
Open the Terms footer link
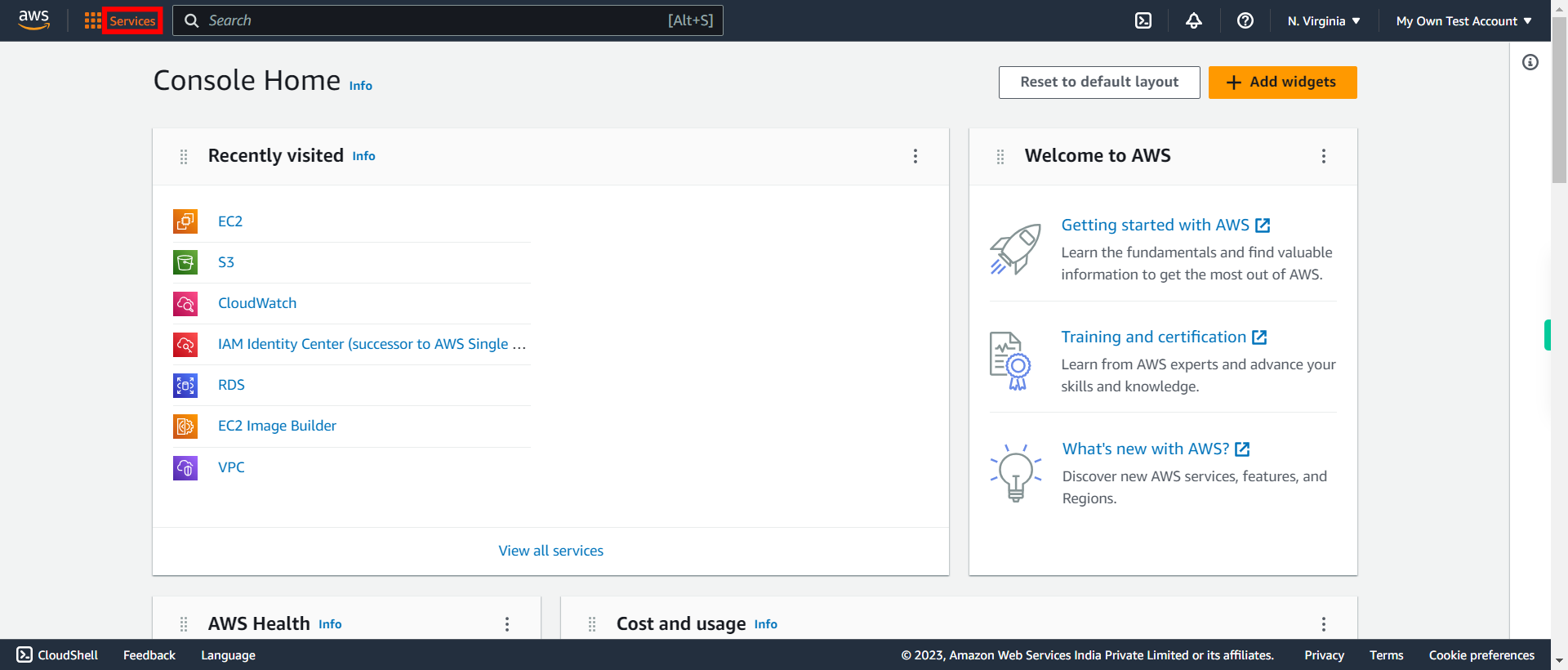click(1386, 655)
